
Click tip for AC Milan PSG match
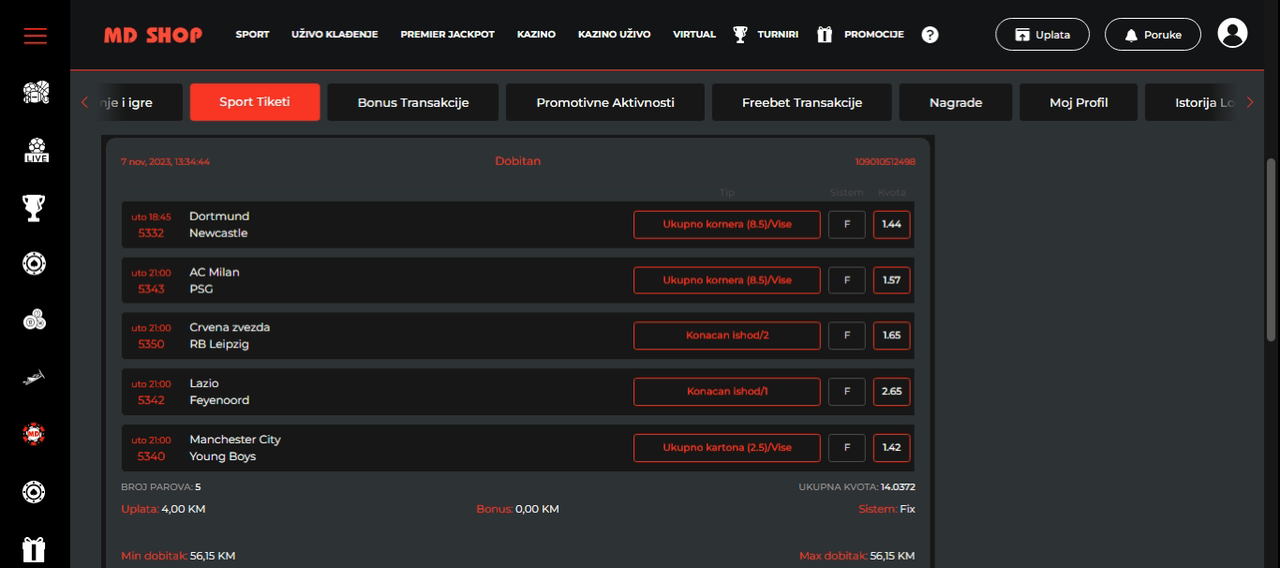727,280
